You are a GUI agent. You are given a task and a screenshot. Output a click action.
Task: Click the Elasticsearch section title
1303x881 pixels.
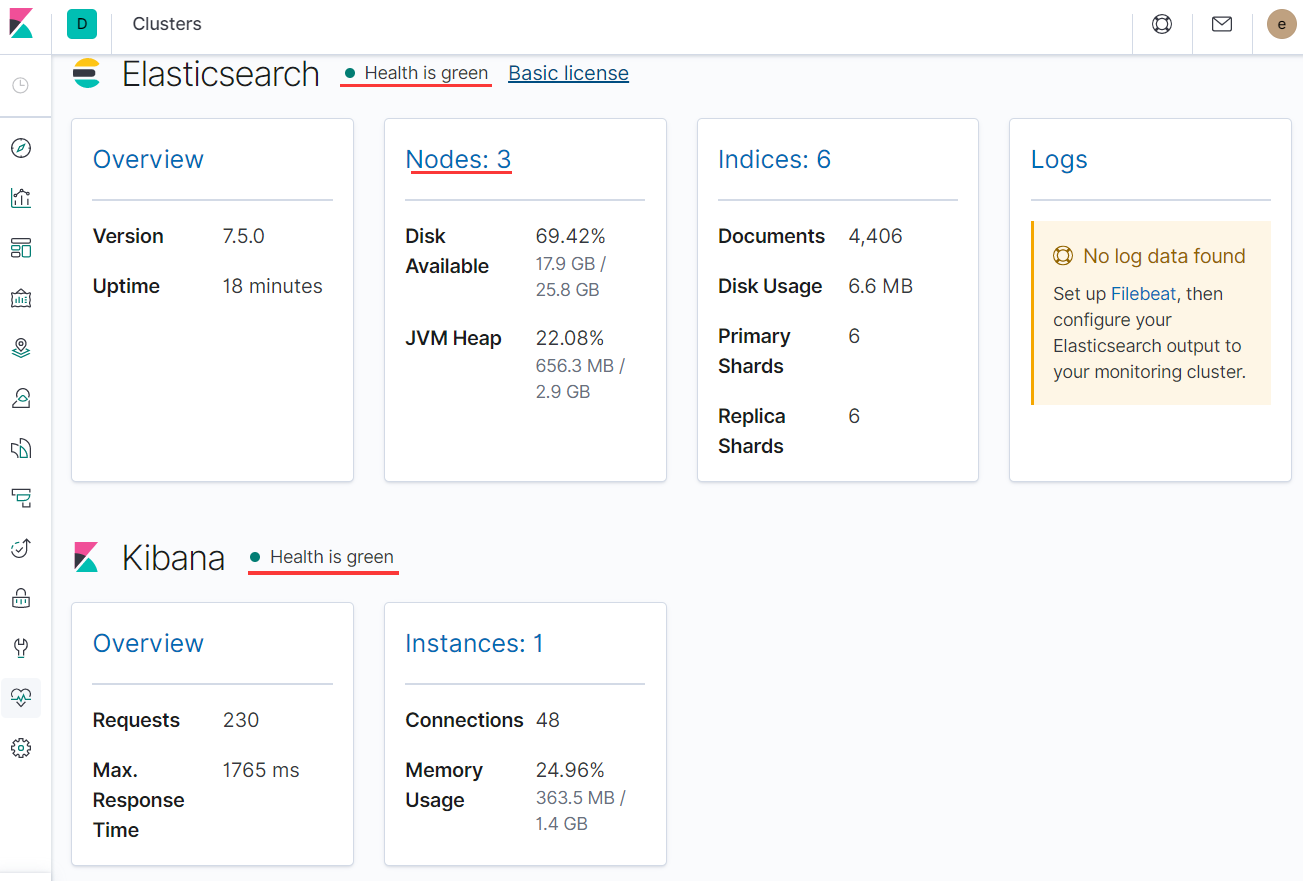(221, 74)
